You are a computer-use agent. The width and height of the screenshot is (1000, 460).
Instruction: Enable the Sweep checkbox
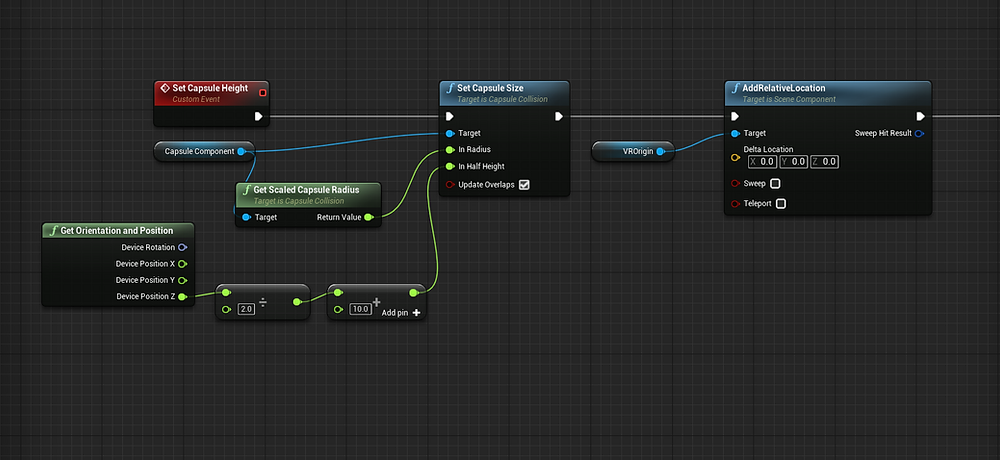click(x=775, y=184)
